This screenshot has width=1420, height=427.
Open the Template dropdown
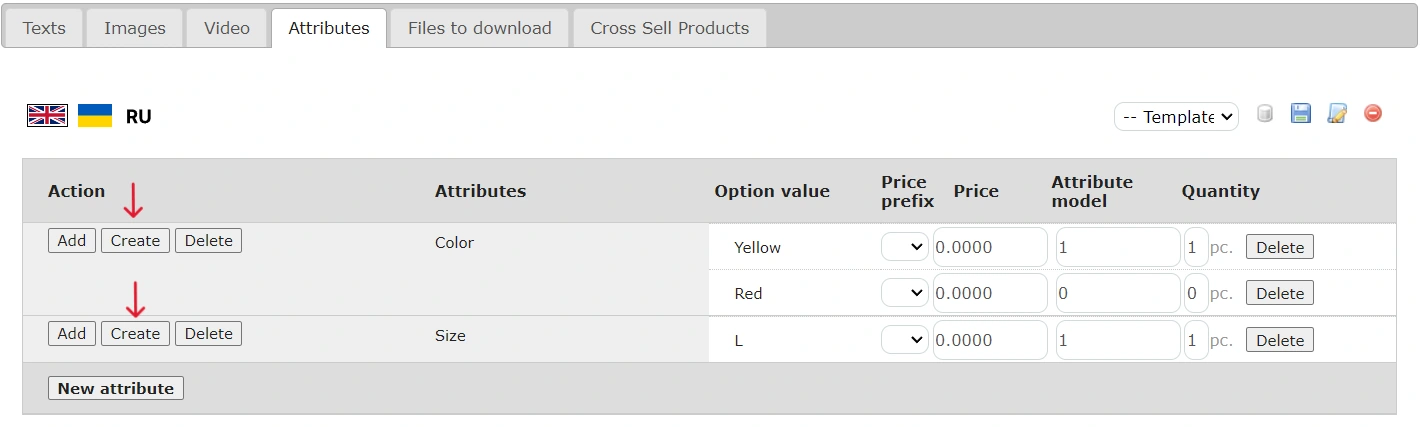click(x=1176, y=117)
